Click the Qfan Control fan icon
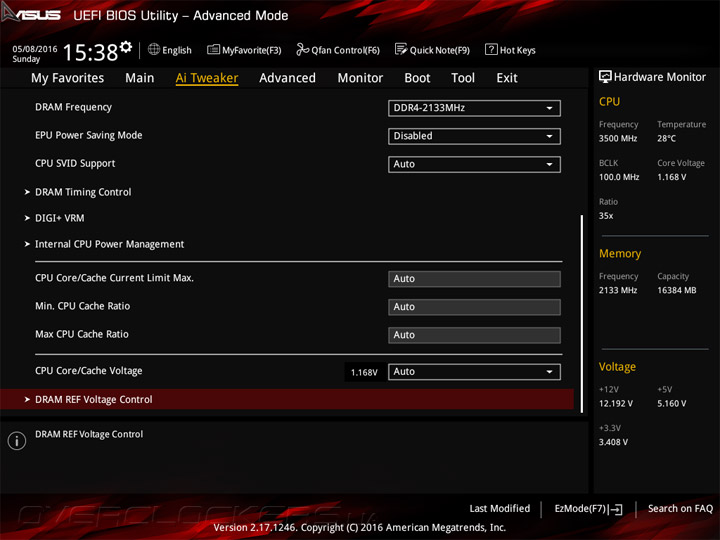This screenshot has width=720, height=540. pos(303,49)
